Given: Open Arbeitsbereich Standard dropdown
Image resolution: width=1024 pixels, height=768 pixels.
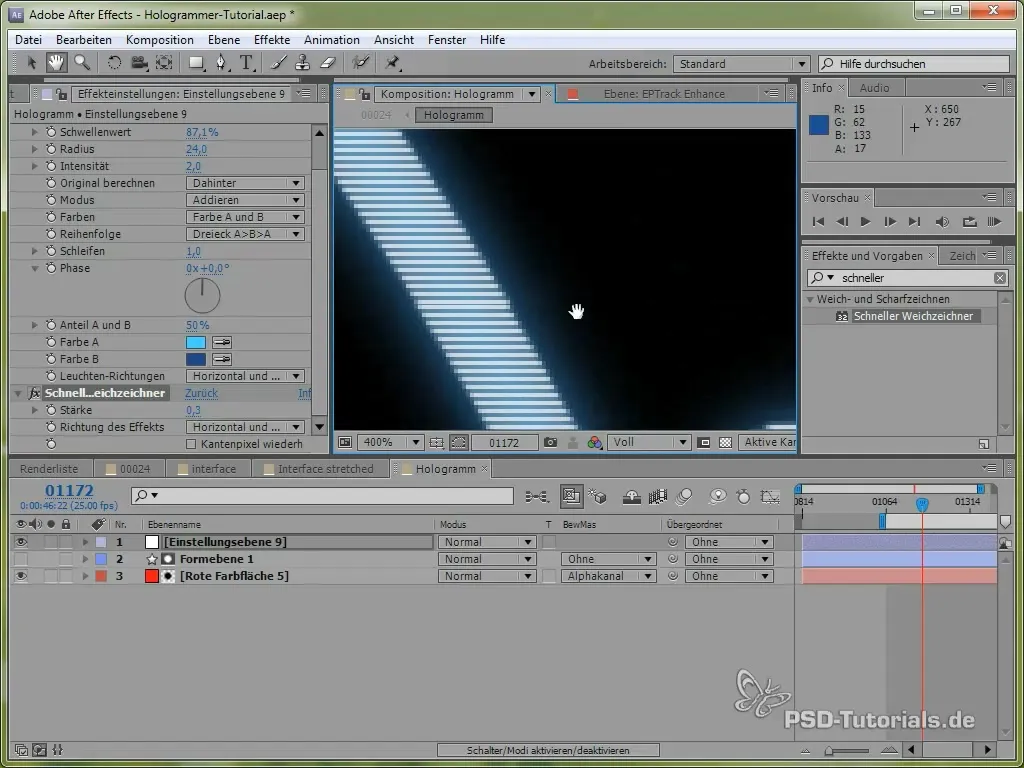Looking at the screenshot, I should click(741, 64).
